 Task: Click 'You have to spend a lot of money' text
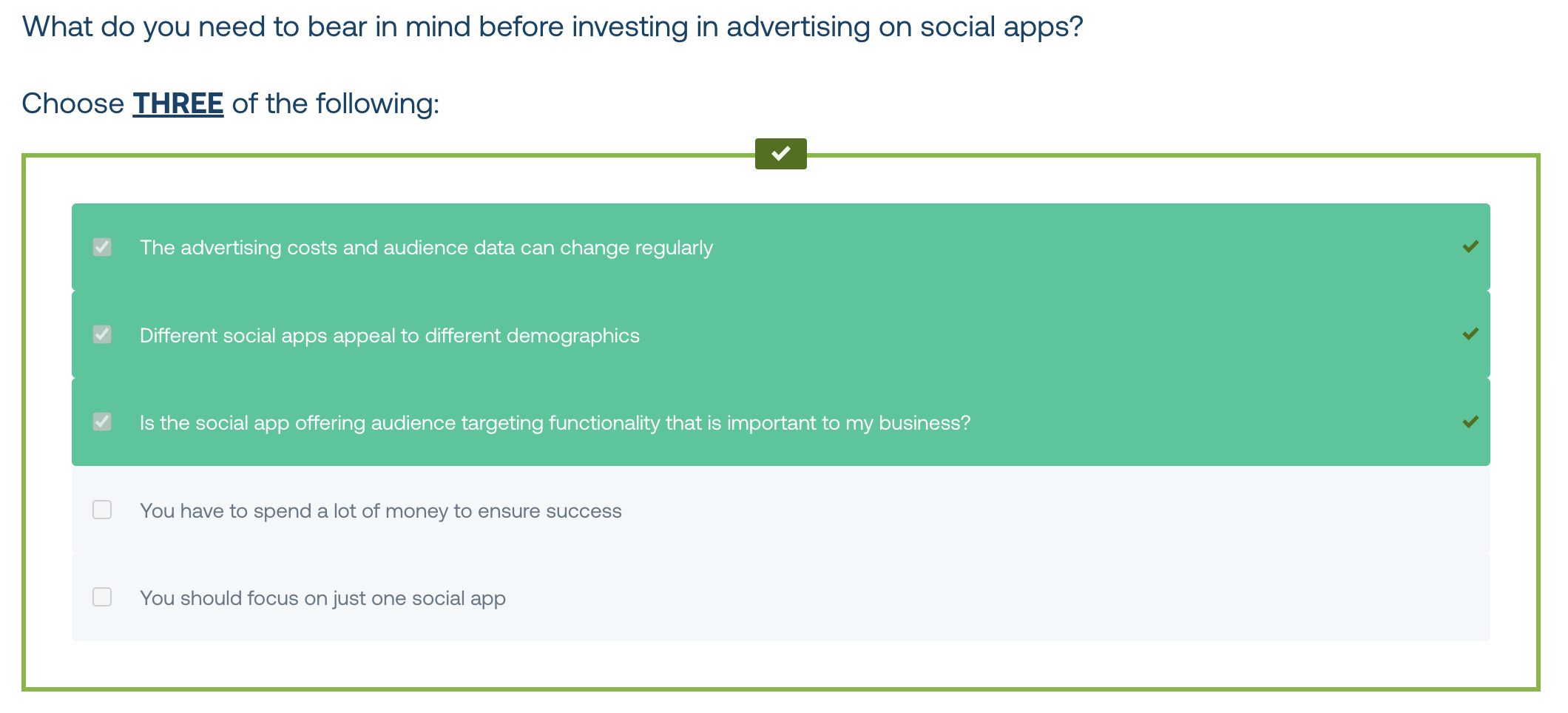[x=381, y=511]
